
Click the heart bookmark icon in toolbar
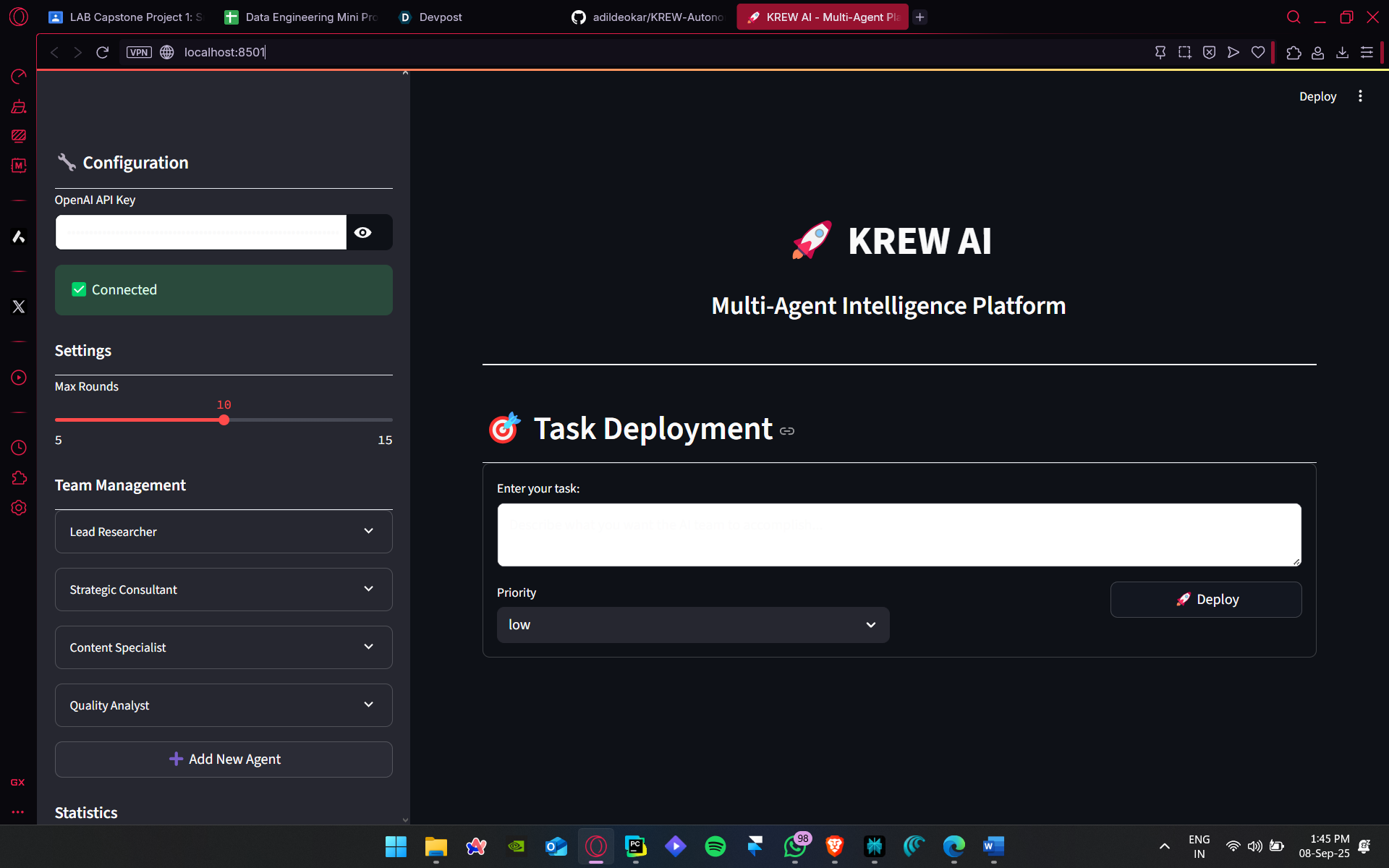pyautogui.click(x=1258, y=52)
